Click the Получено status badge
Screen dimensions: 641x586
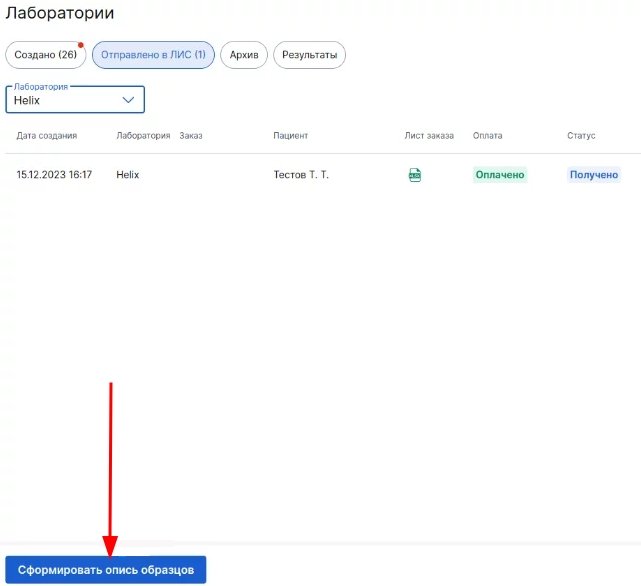coord(594,175)
